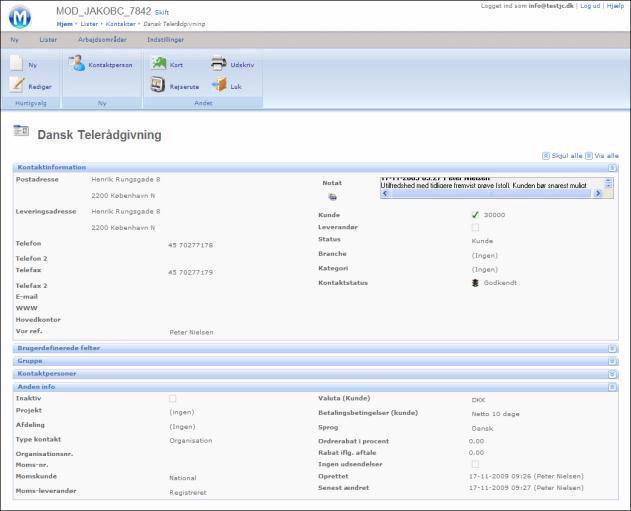Expand the Brugerdefinerede felter section
The height and width of the screenshot is (511, 631).
point(612,348)
